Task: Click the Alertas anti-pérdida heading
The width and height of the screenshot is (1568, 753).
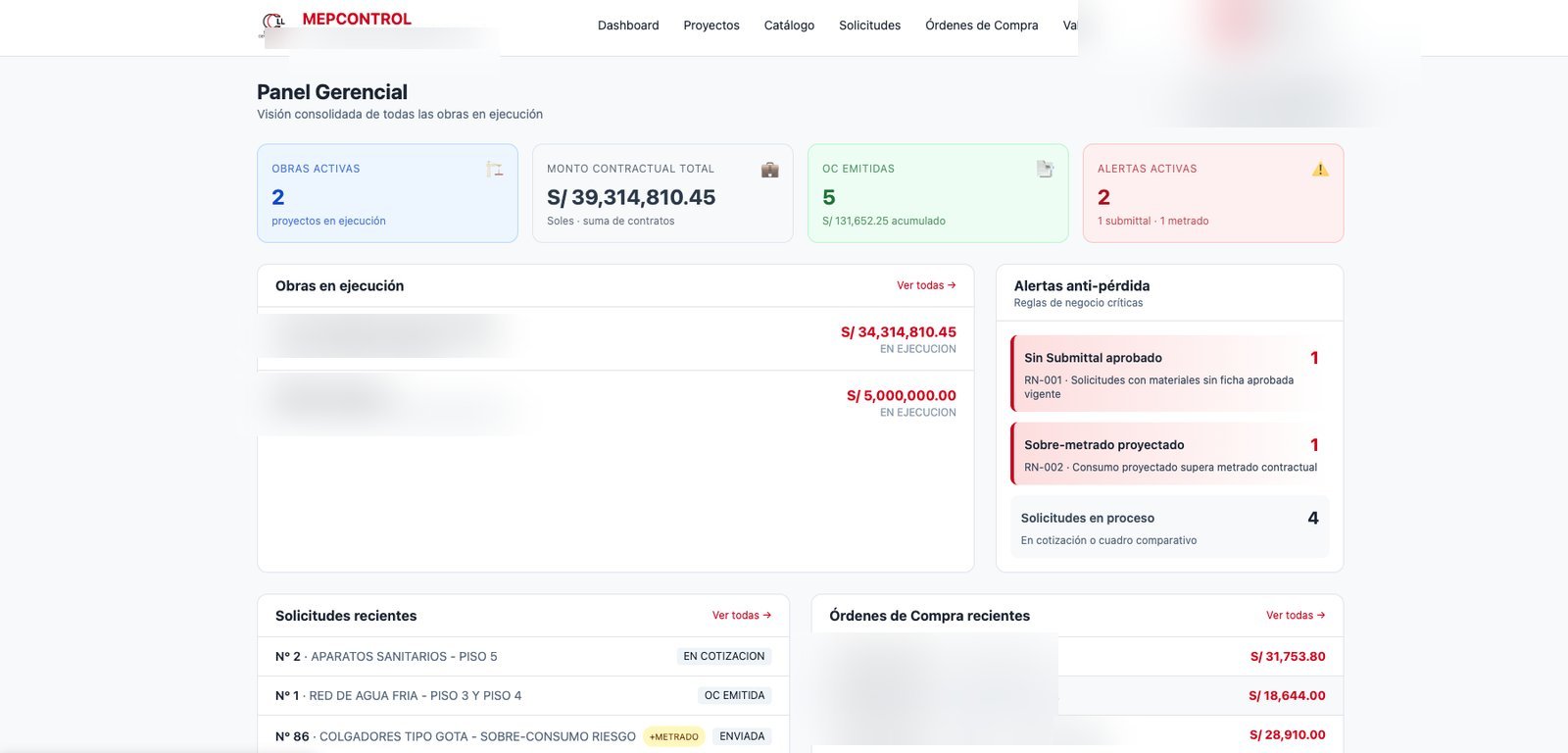Action: click(x=1082, y=286)
